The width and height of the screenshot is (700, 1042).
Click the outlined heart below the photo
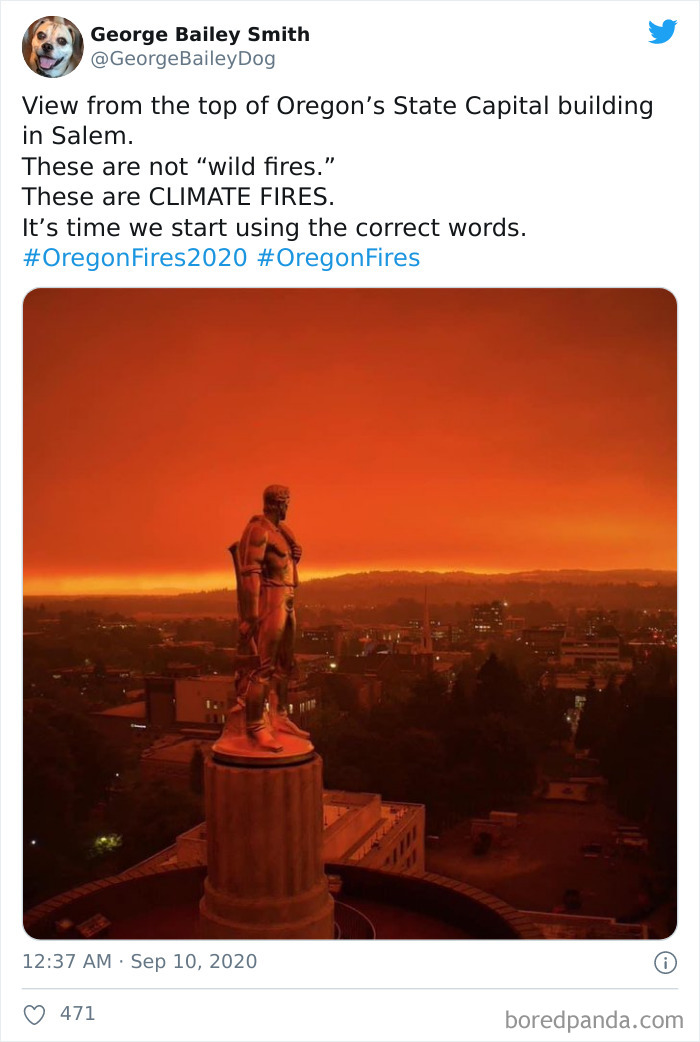[33, 1013]
